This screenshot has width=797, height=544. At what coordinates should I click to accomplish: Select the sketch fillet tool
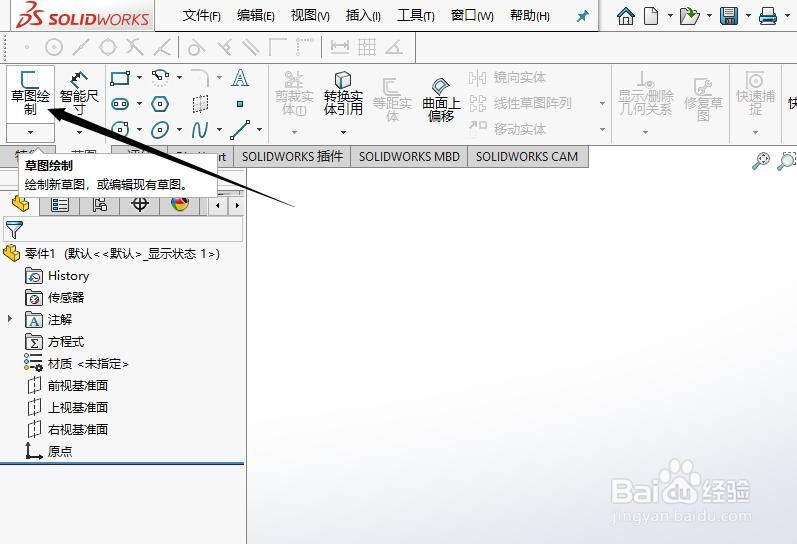coord(200,78)
